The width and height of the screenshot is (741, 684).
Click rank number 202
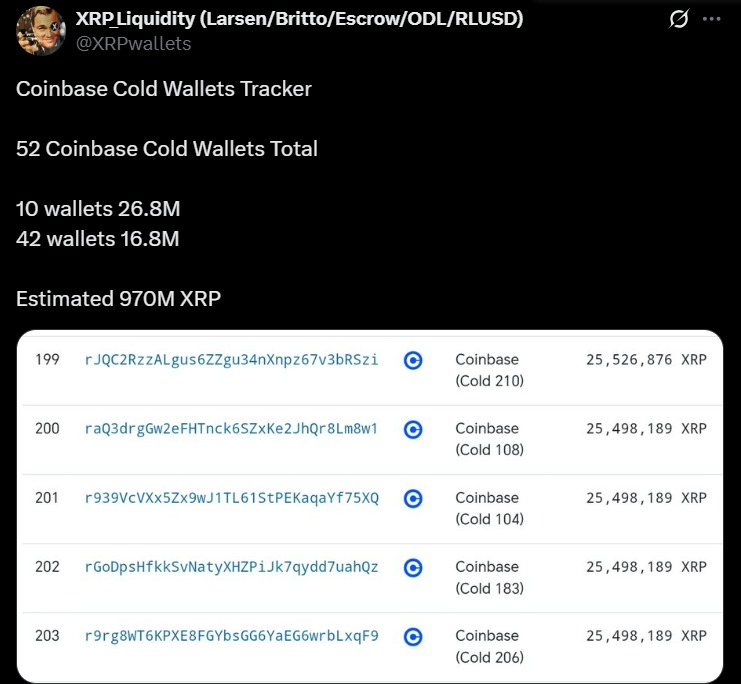47,567
